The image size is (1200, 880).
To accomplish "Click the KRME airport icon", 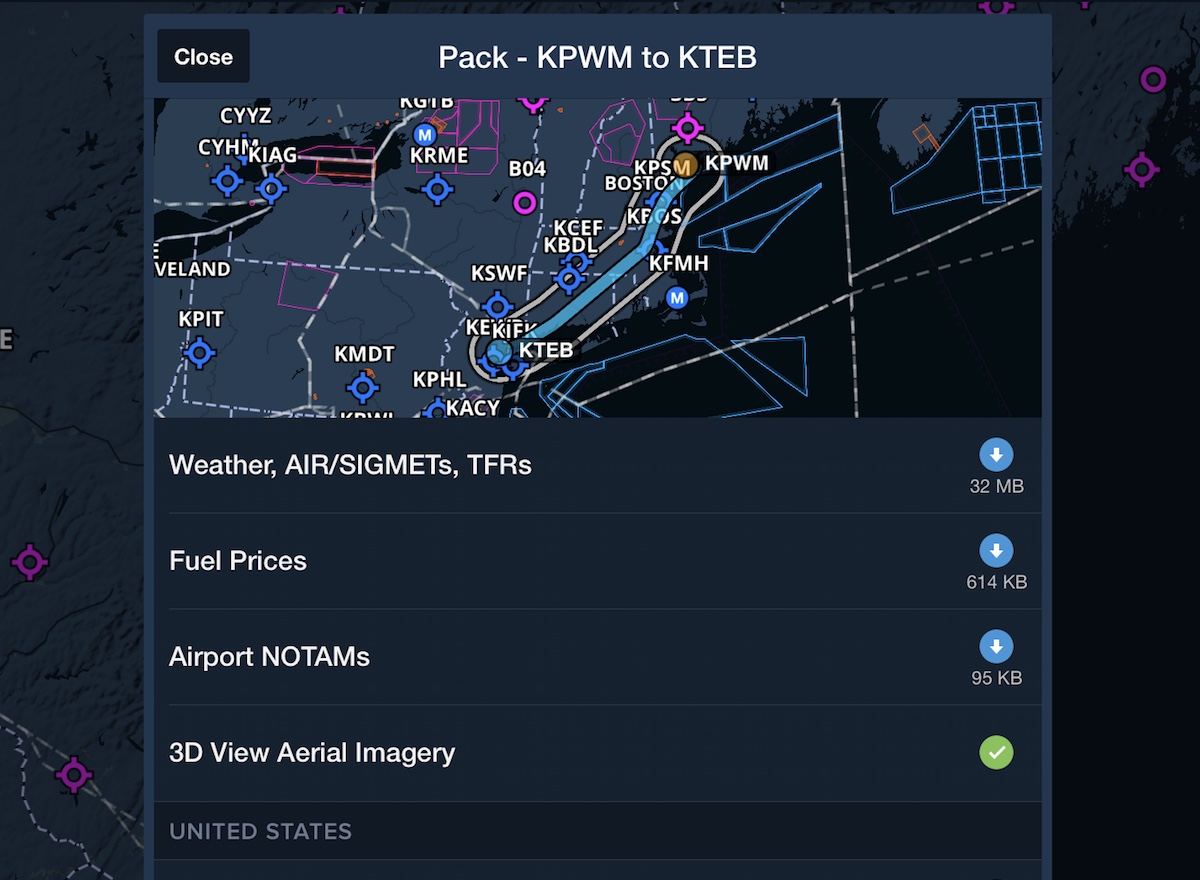I will click(x=437, y=188).
